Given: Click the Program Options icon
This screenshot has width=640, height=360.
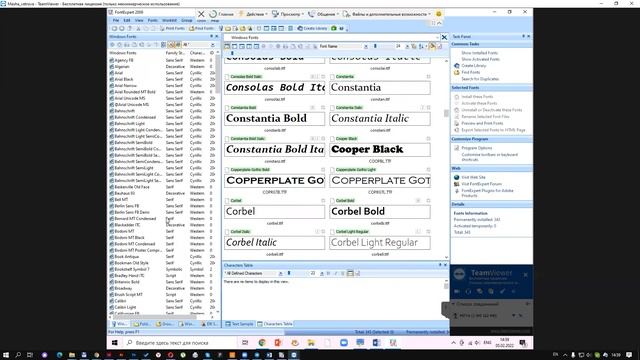Looking at the screenshot, I should (x=457, y=148).
